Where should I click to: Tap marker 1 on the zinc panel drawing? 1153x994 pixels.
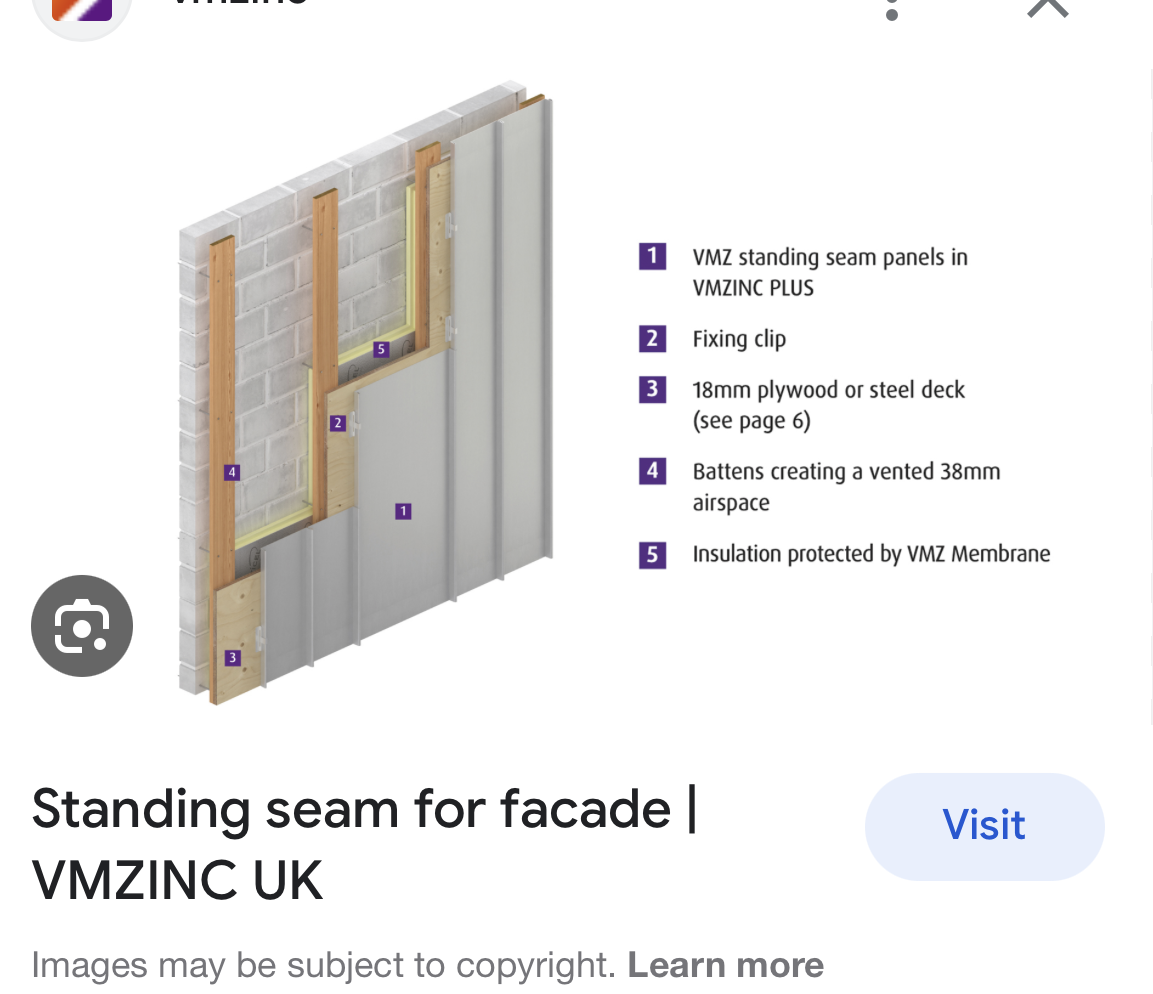pyautogui.click(x=403, y=511)
